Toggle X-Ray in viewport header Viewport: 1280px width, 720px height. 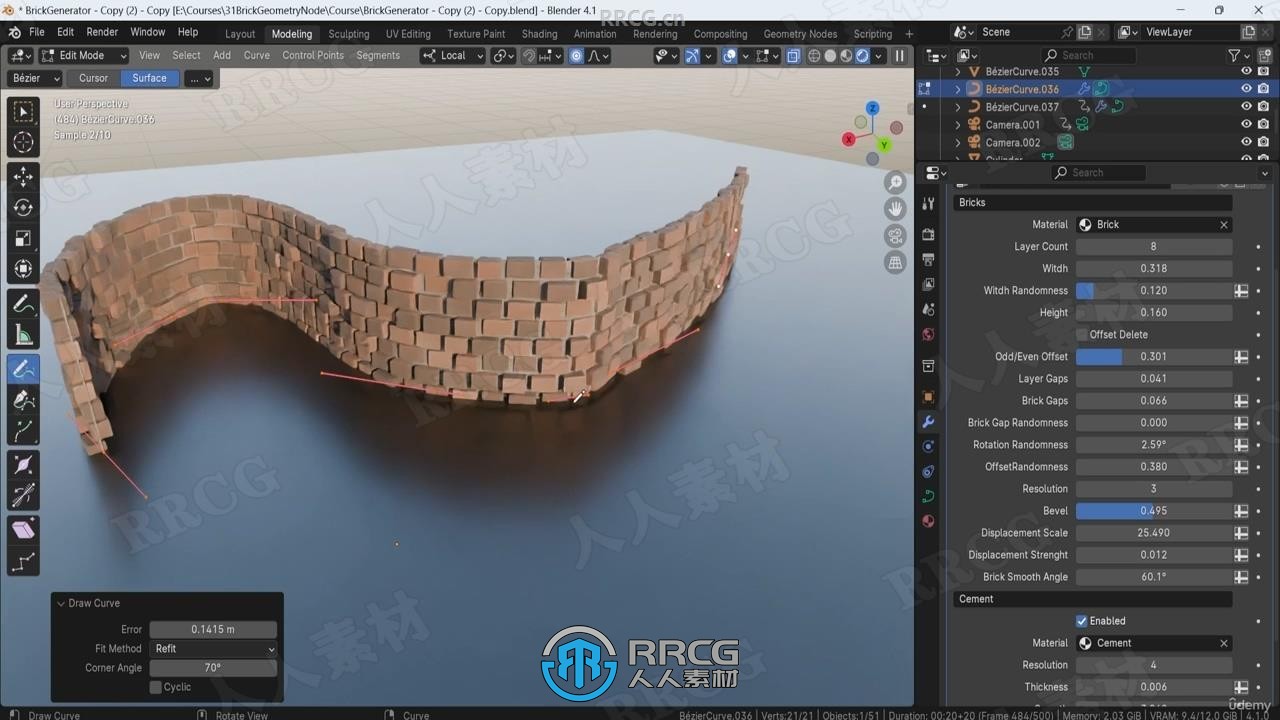(x=794, y=56)
